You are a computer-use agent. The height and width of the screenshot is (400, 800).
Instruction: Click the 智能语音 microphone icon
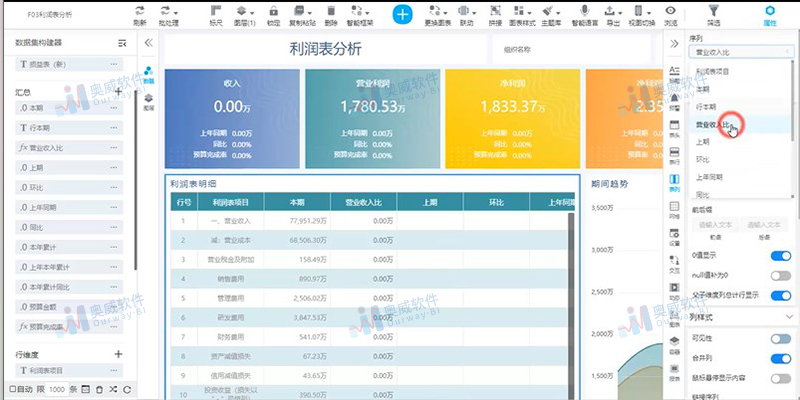click(x=585, y=11)
